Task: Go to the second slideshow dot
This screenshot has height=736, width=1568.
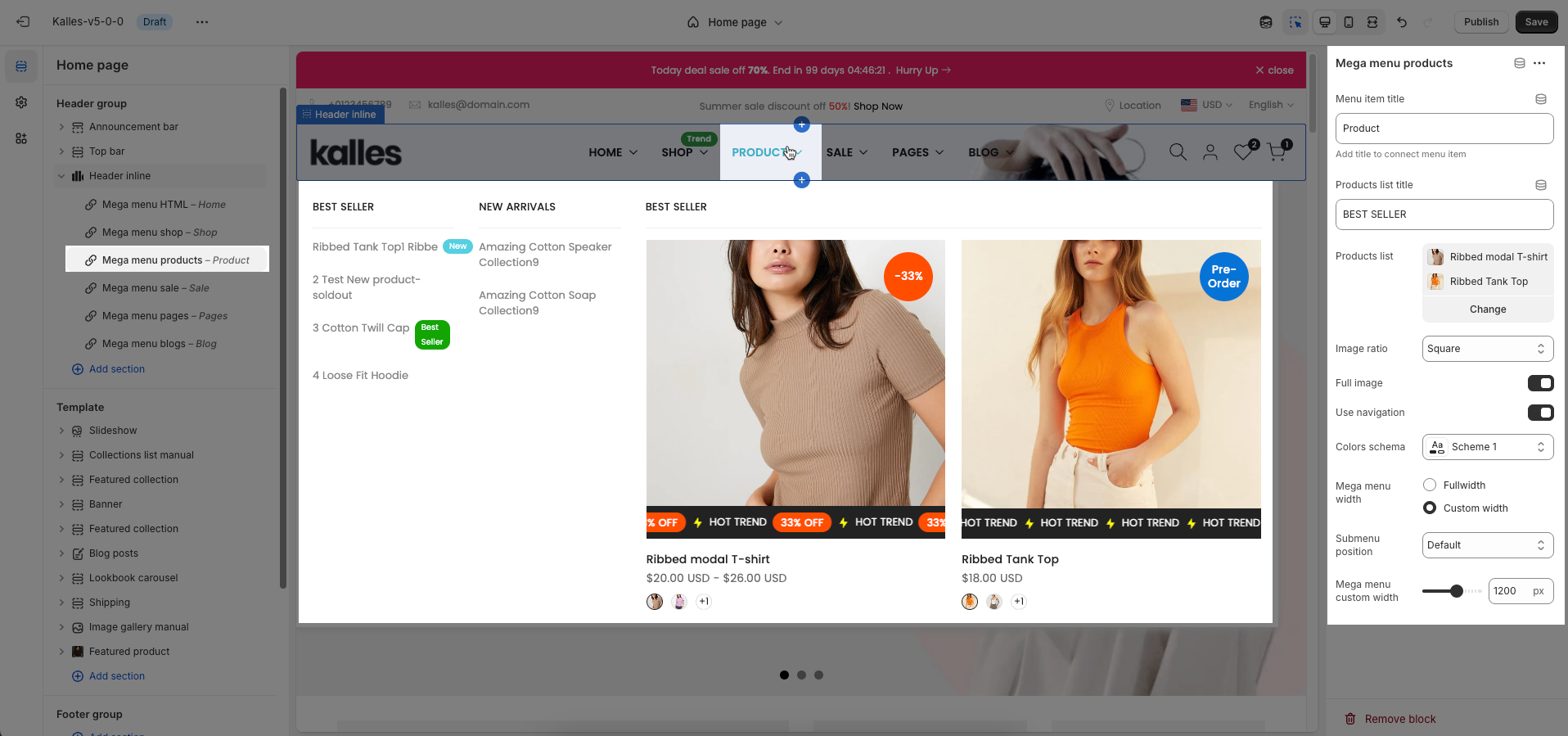Action: 802,675
